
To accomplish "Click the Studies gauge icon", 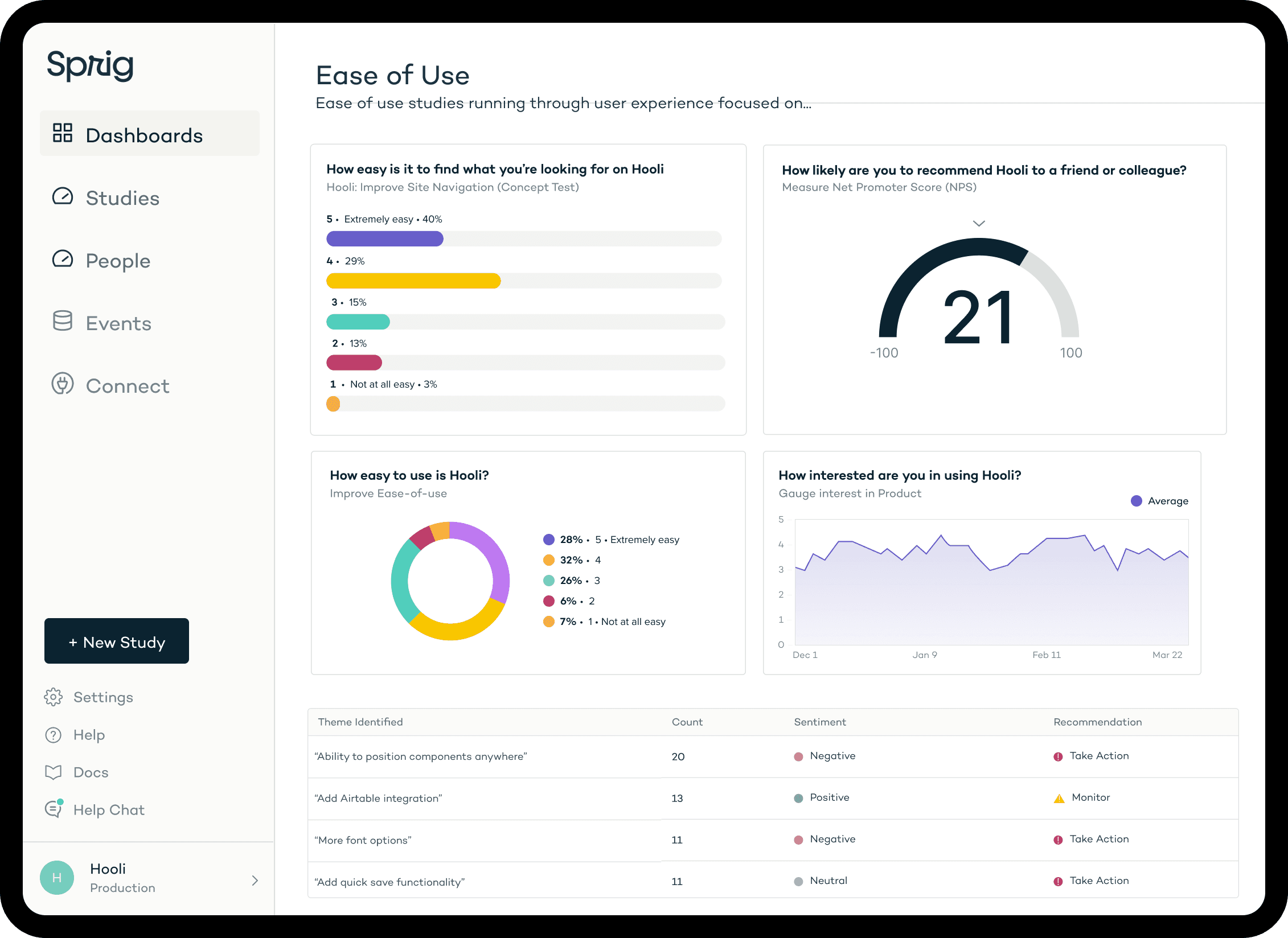I will point(63,196).
